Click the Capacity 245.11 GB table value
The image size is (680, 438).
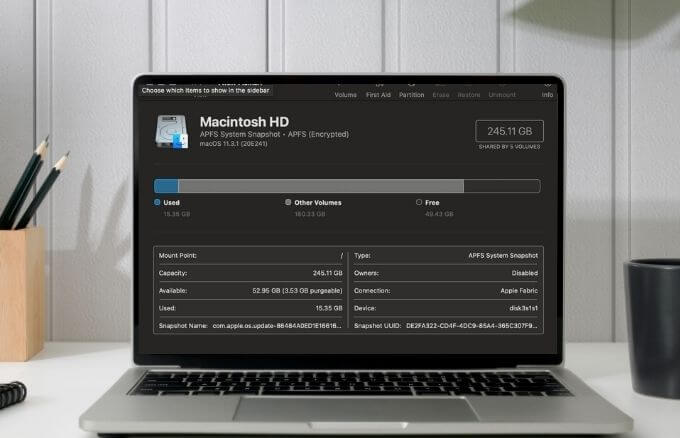tap(327, 273)
